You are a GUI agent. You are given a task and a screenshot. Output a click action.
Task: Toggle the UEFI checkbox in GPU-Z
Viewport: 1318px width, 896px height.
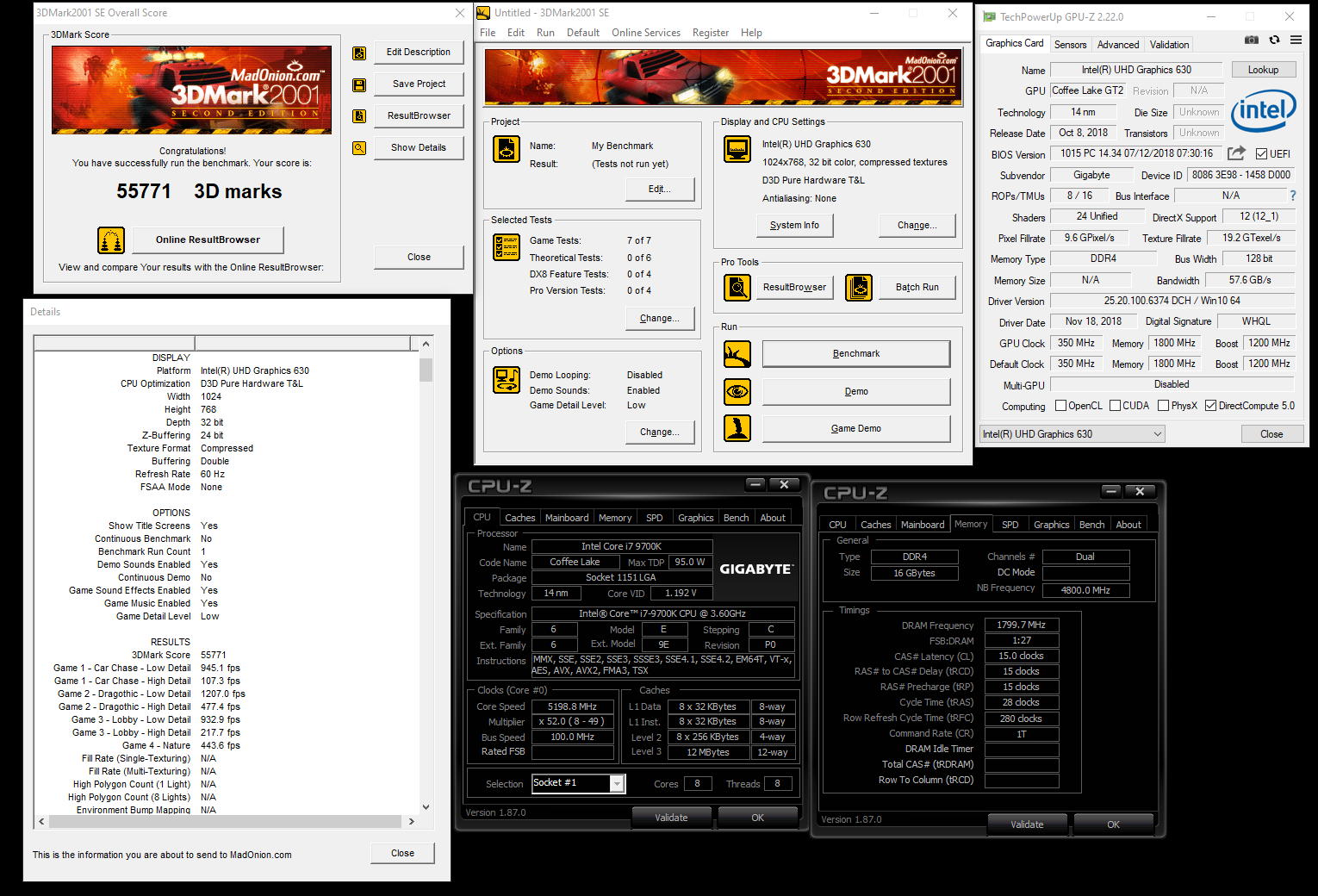click(x=1261, y=154)
